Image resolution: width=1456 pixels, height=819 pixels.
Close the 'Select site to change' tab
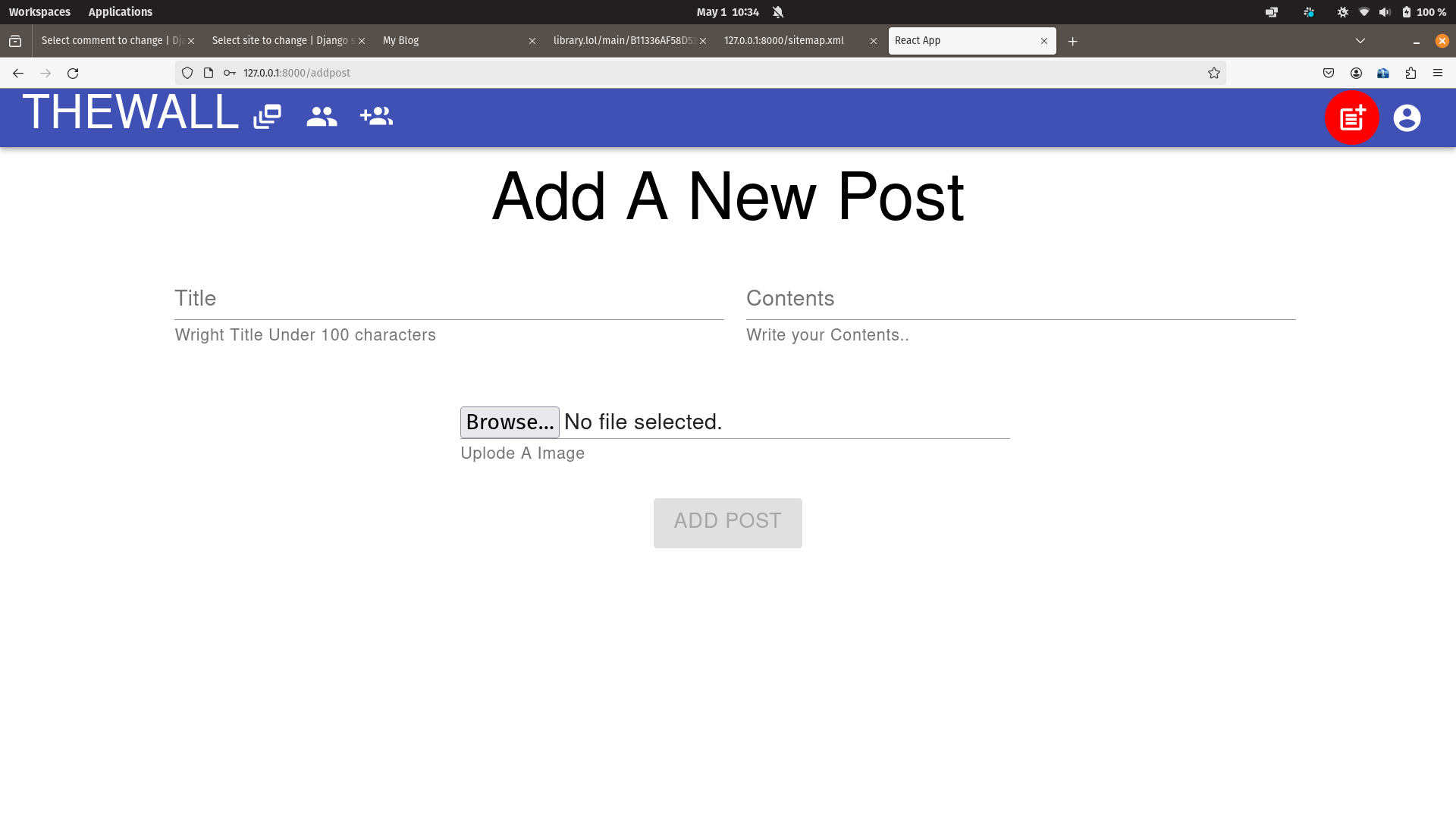[362, 41]
